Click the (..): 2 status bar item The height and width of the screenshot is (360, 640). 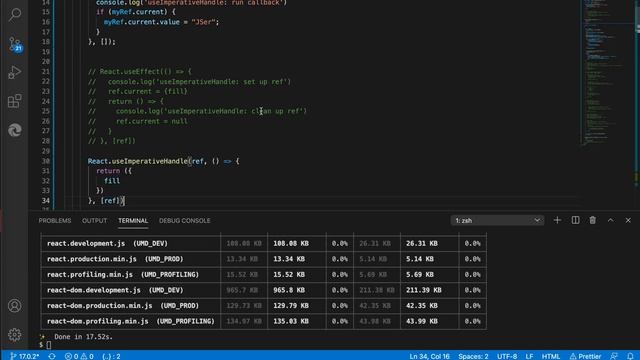(111, 356)
